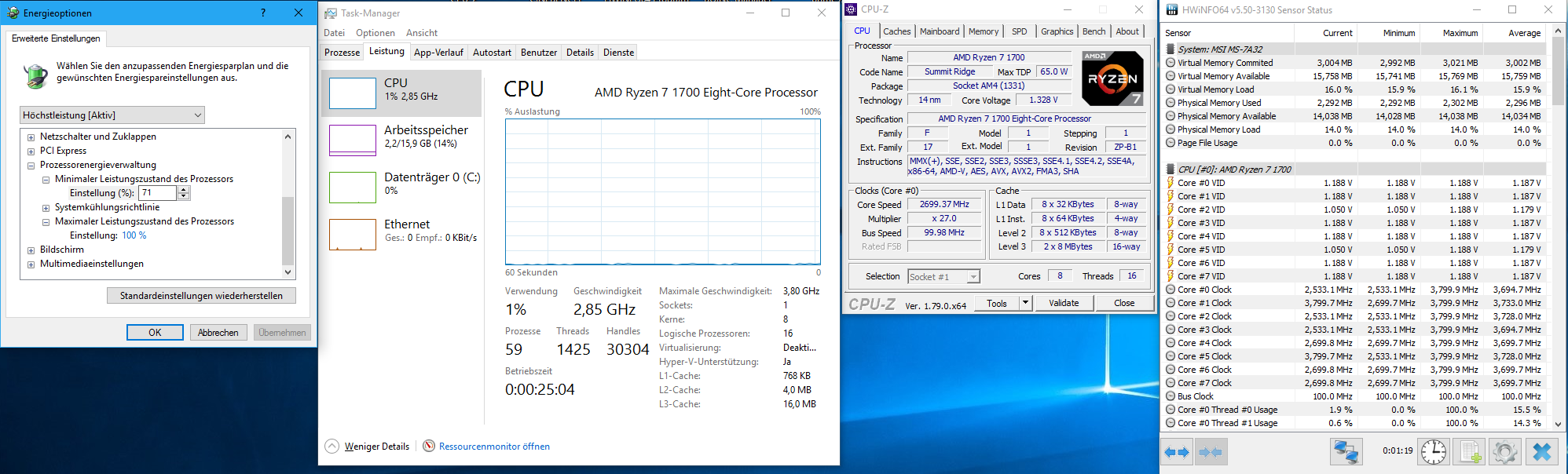Click the HWiNFO64 title bar icon
Image resolution: width=1568 pixels, height=474 pixels.
(1172, 9)
